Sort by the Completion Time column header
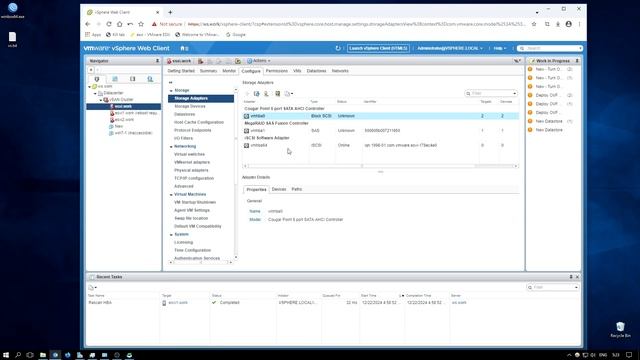 pyautogui.click(x=418, y=296)
